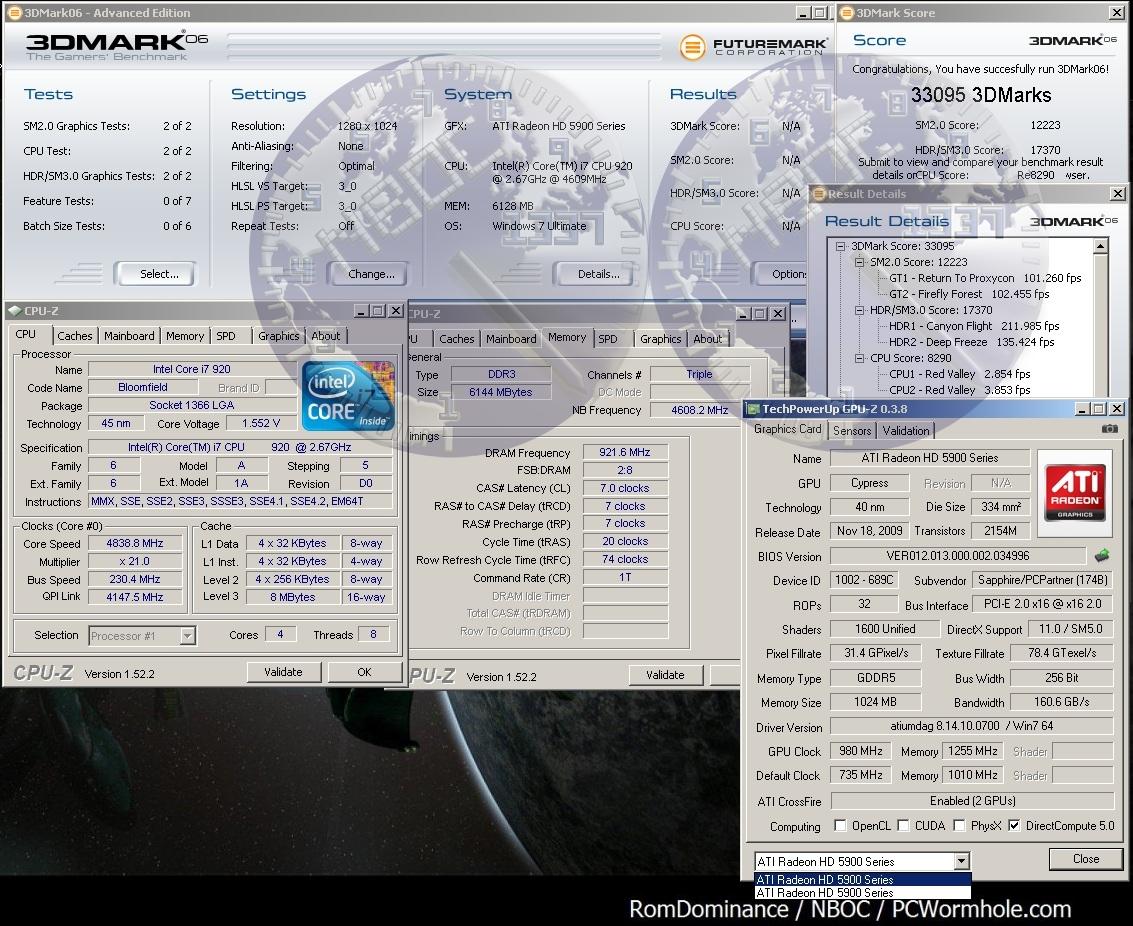Click the Core Speed 4838.8 MHz value

coord(134,543)
